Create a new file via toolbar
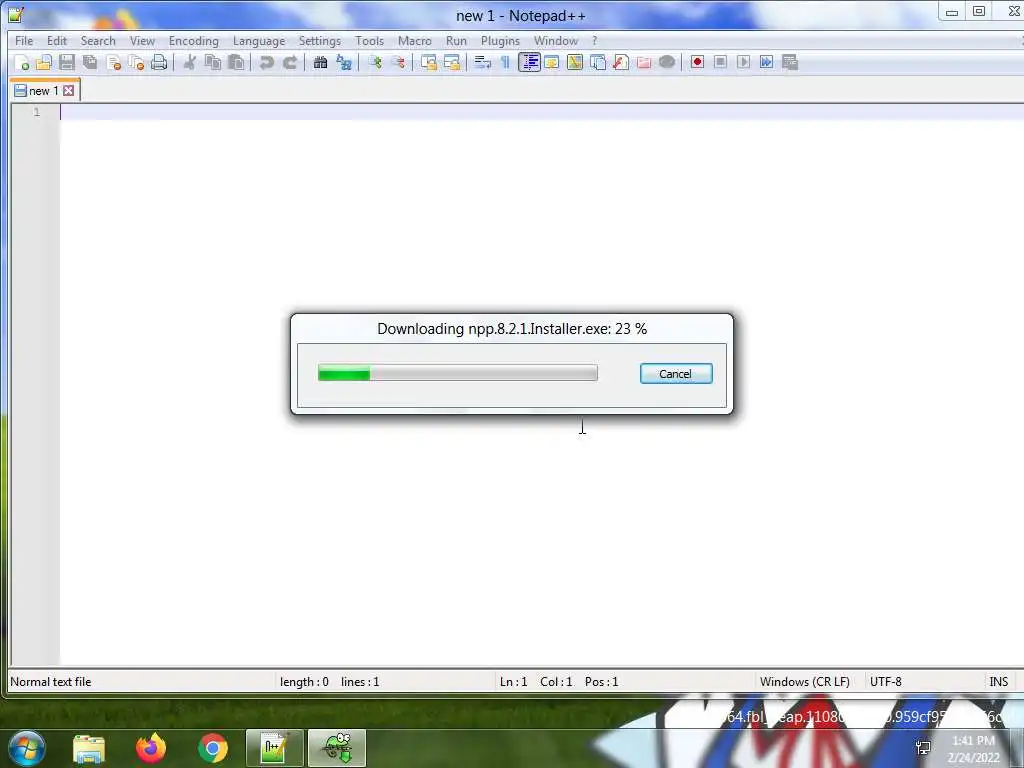 tap(22, 63)
